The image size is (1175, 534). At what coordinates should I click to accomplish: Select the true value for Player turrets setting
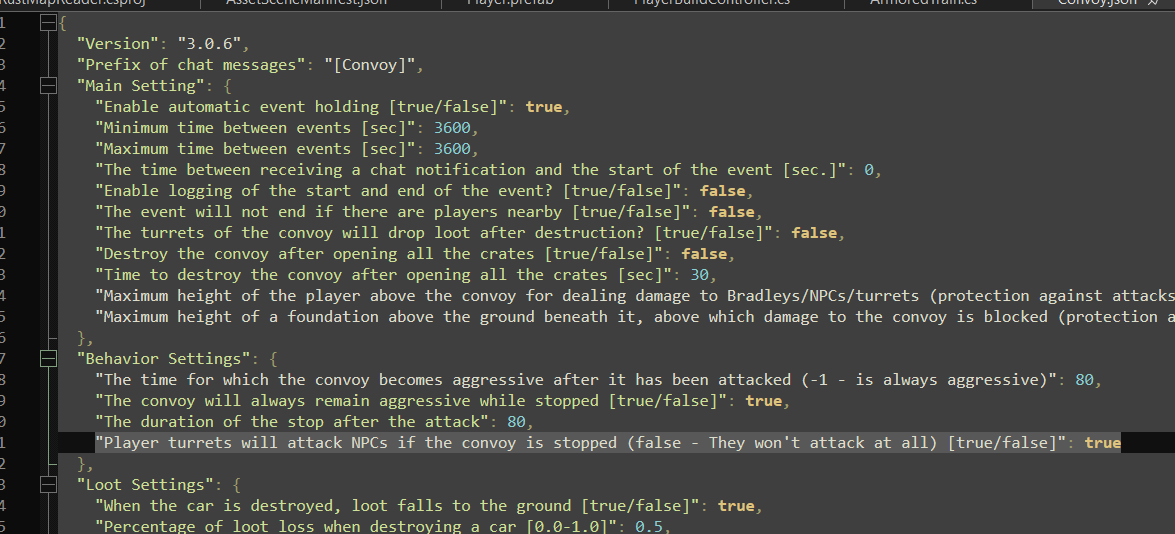point(1102,443)
